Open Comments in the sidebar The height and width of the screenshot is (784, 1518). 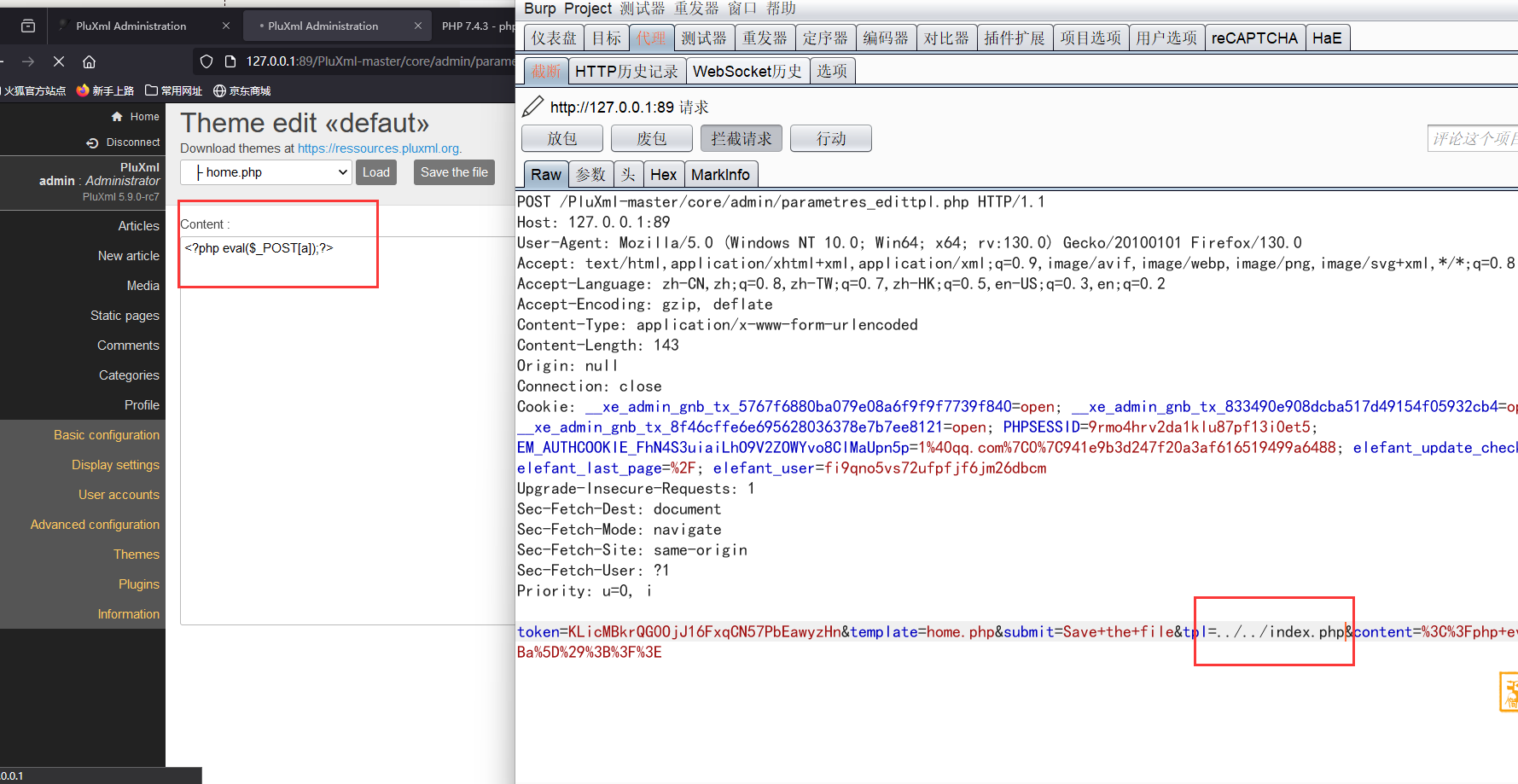(128, 346)
